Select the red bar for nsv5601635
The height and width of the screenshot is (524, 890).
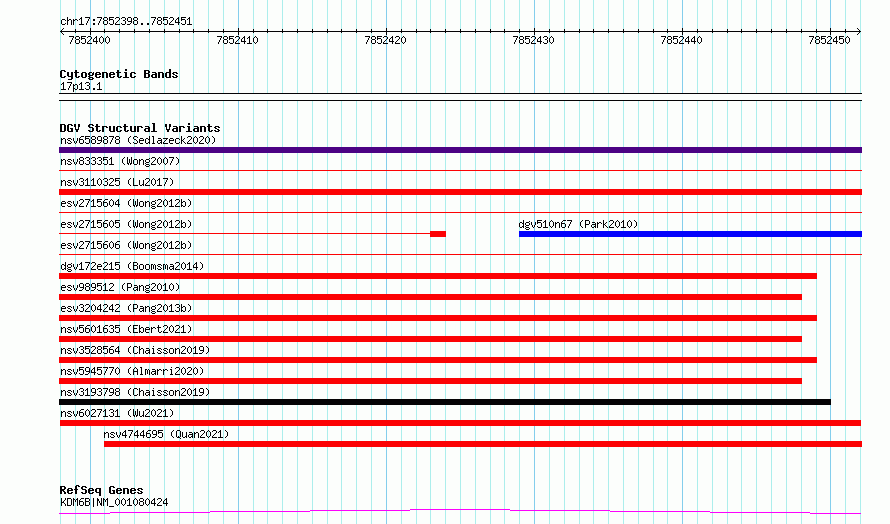(x=430, y=339)
